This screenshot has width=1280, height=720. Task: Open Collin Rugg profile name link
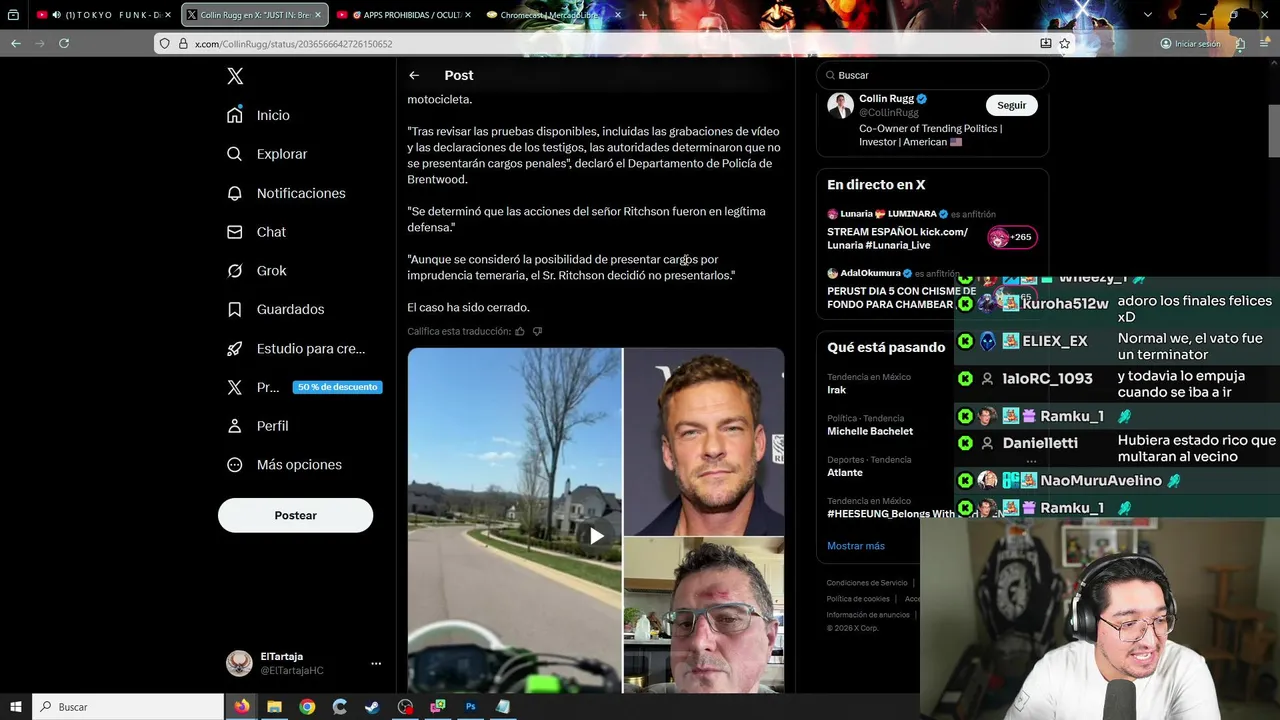point(886,99)
